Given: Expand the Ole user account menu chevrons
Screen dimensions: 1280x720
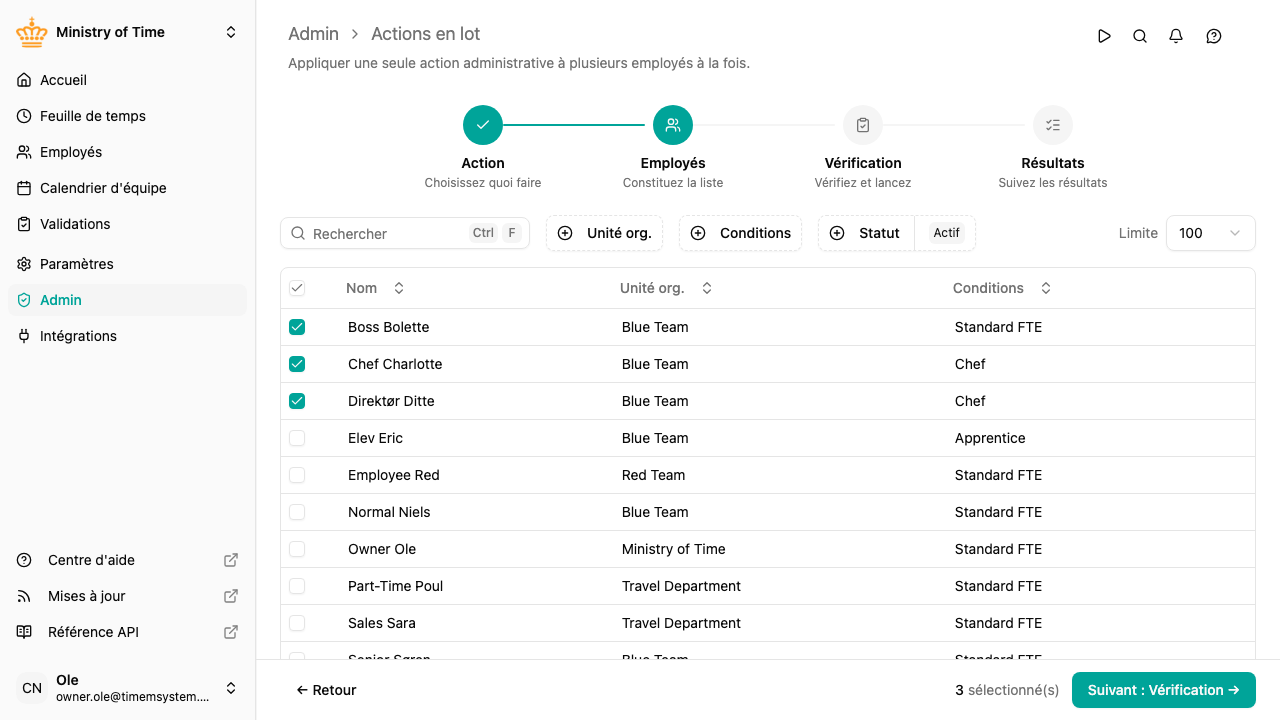Looking at the screenshot, I should [231, 688].
